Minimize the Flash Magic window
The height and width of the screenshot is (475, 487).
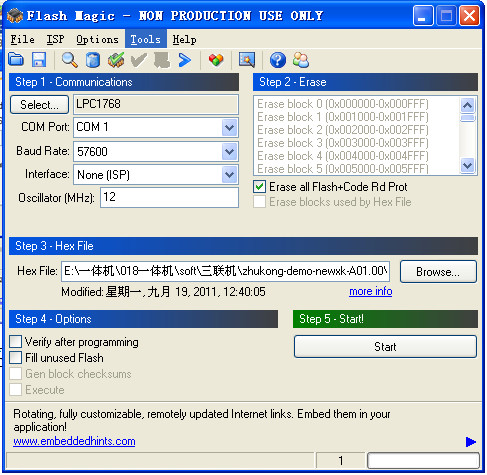pos(422,16)
